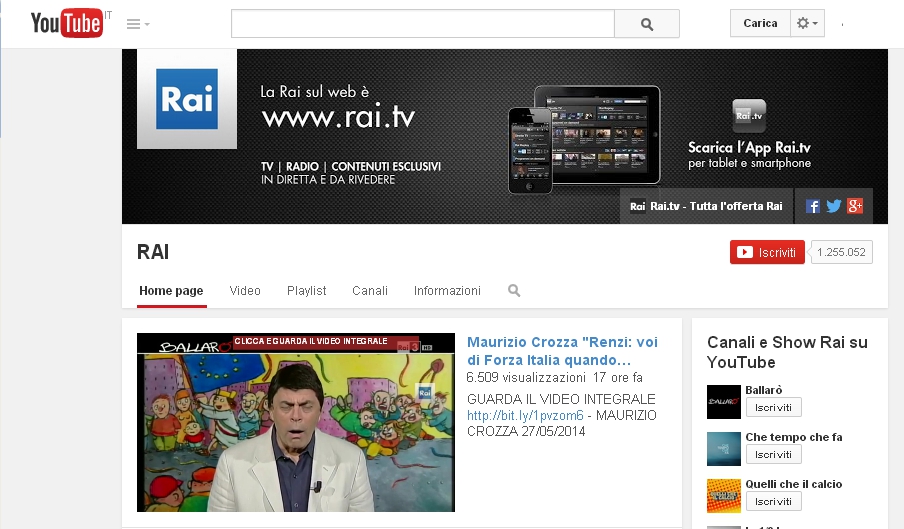Open the Quelli che il calcio link
Screen dimensions: 904x529
[x=794, y=484]
